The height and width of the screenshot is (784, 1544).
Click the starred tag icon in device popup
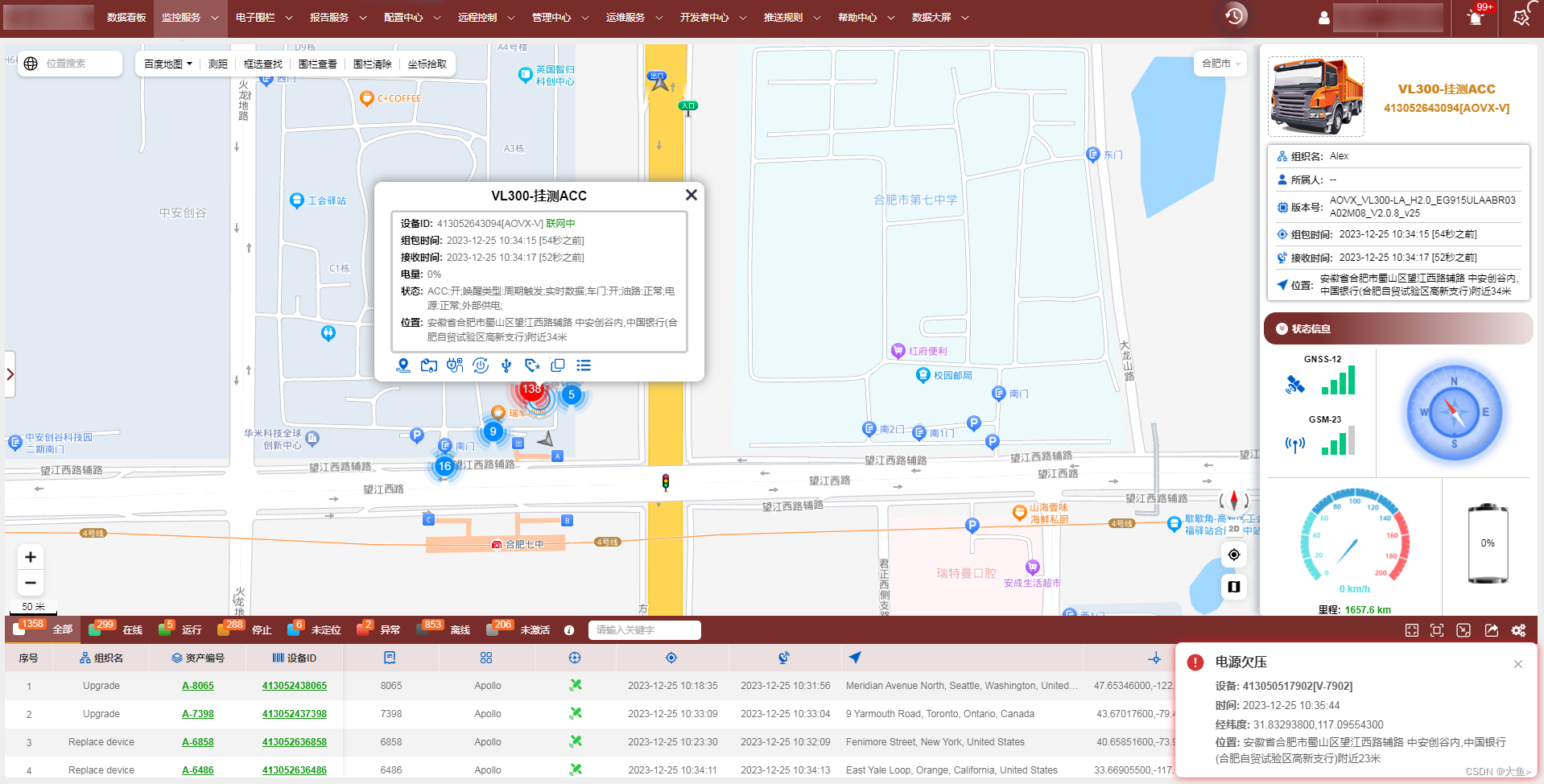pyautogui.click(x=532, y=365)
